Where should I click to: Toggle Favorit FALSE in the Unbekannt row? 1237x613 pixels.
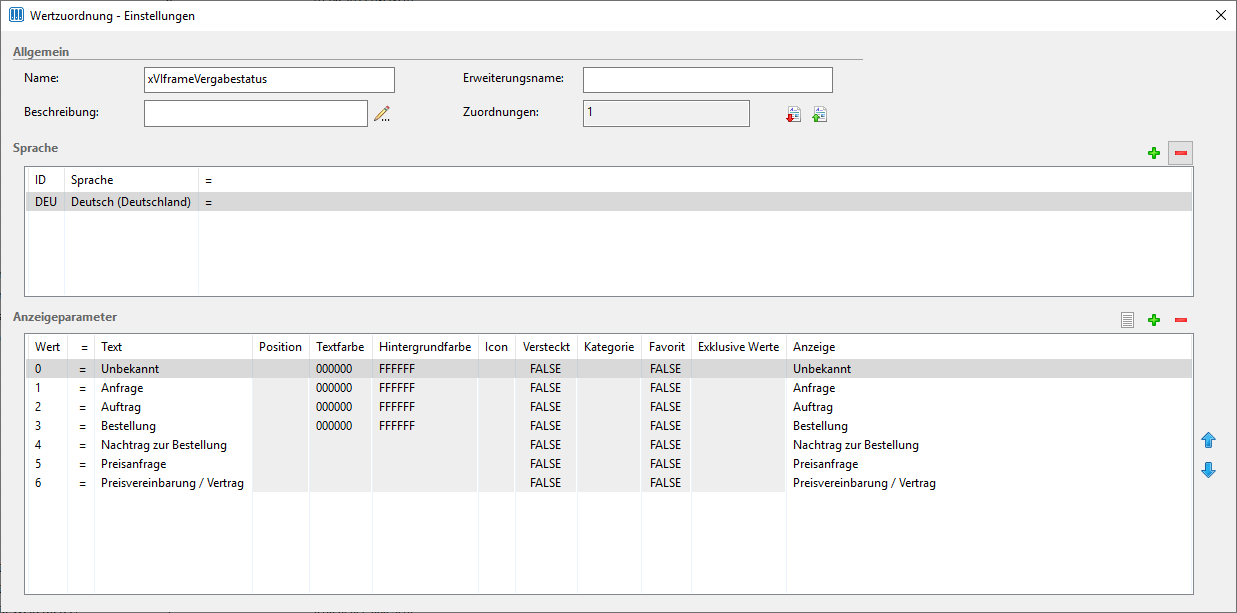(666, 369)
